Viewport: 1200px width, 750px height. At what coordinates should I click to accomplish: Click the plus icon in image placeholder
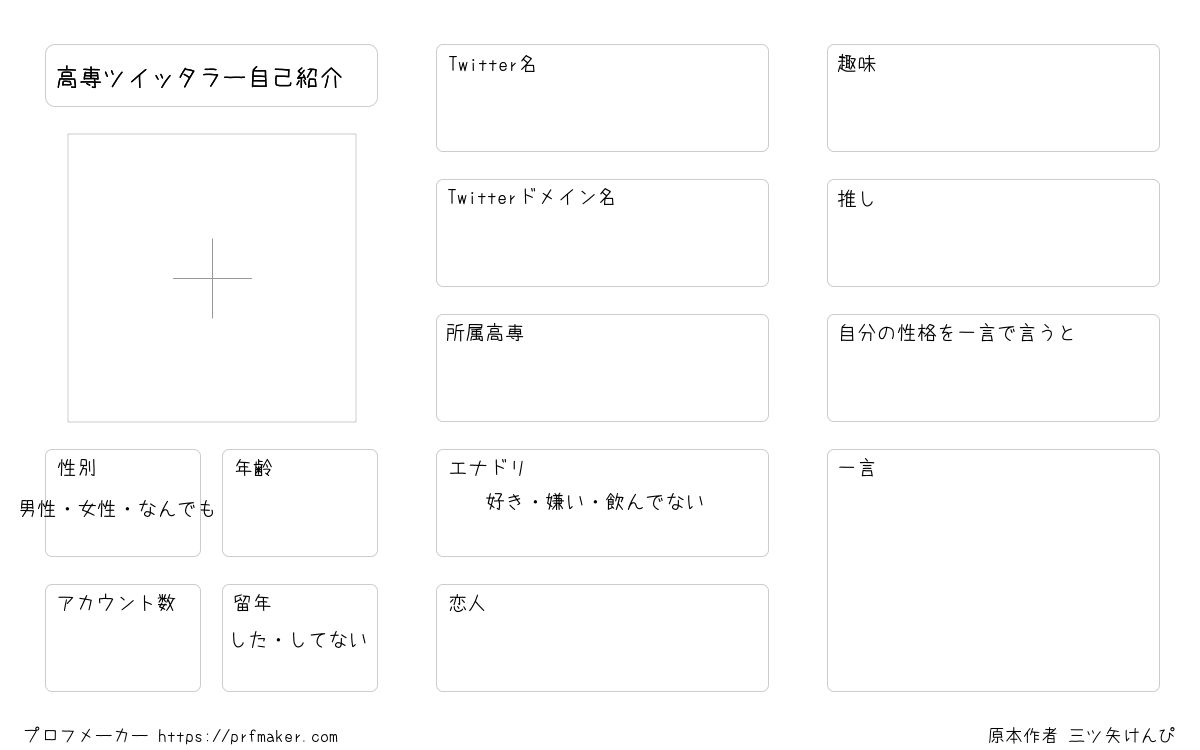pos(212,278)
